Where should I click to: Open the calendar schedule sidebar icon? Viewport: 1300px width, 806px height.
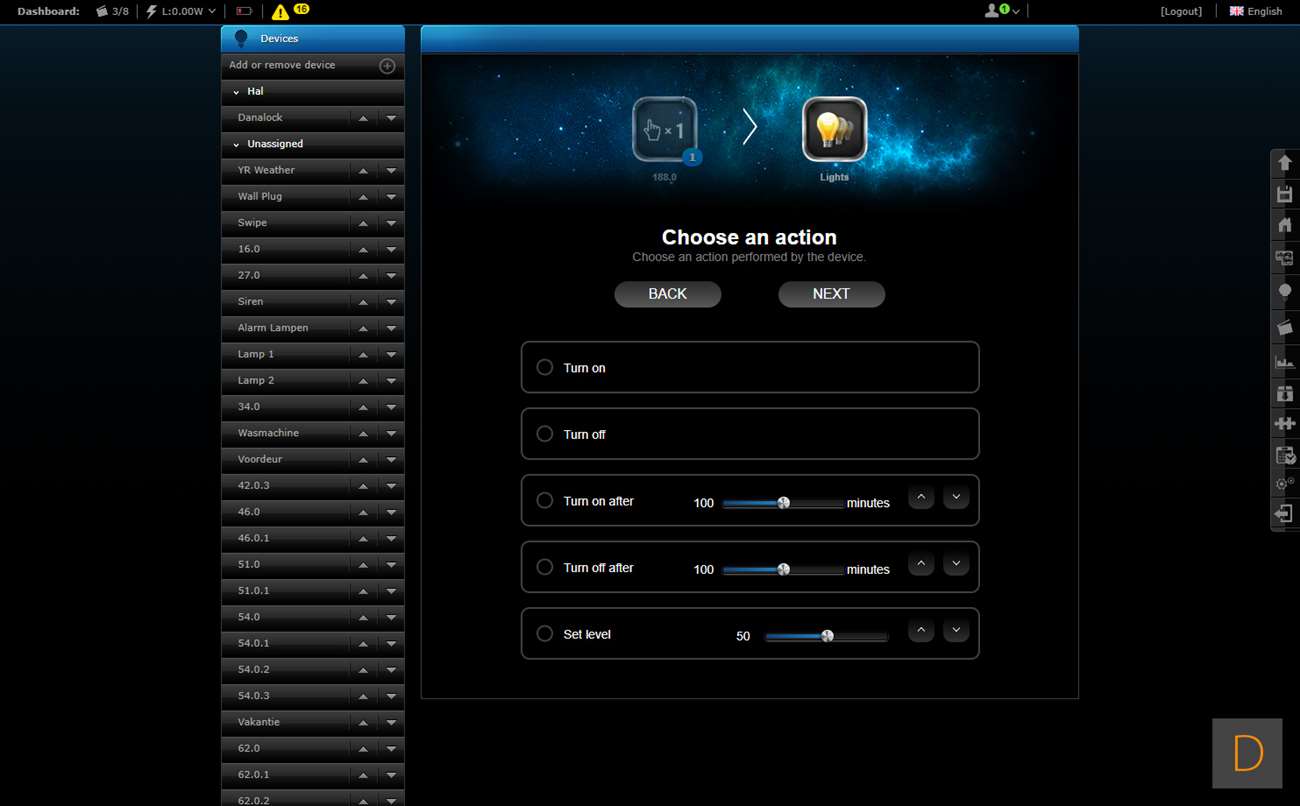[x=1285, y=455]
